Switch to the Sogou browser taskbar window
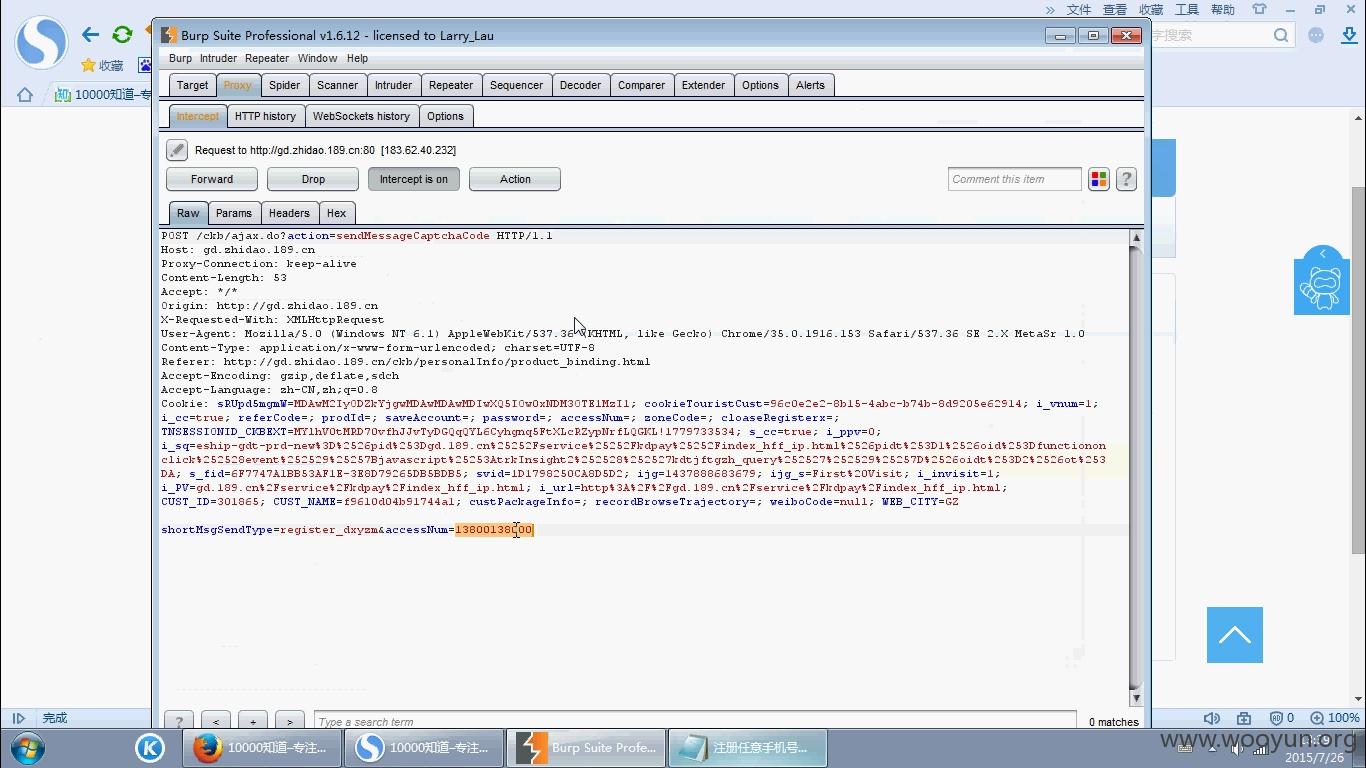 tap(426, 747)
